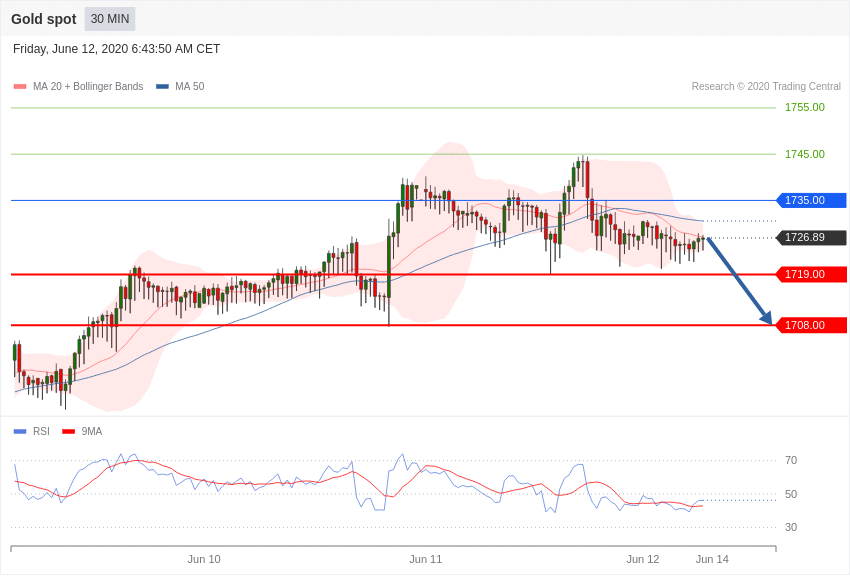Click the RSI 50 level label
This screenshot has width=850, height=576.
tap(791, 494)
